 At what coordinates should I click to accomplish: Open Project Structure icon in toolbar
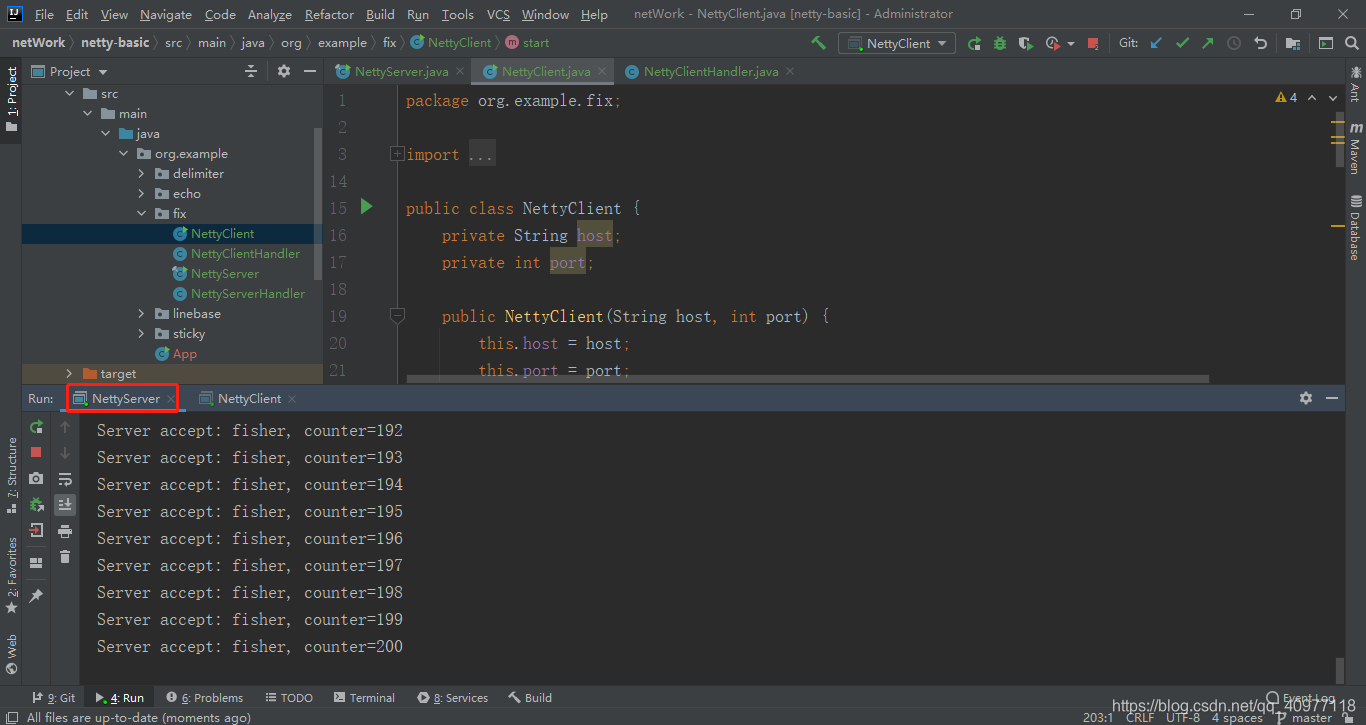click(x=1293, y=43)
